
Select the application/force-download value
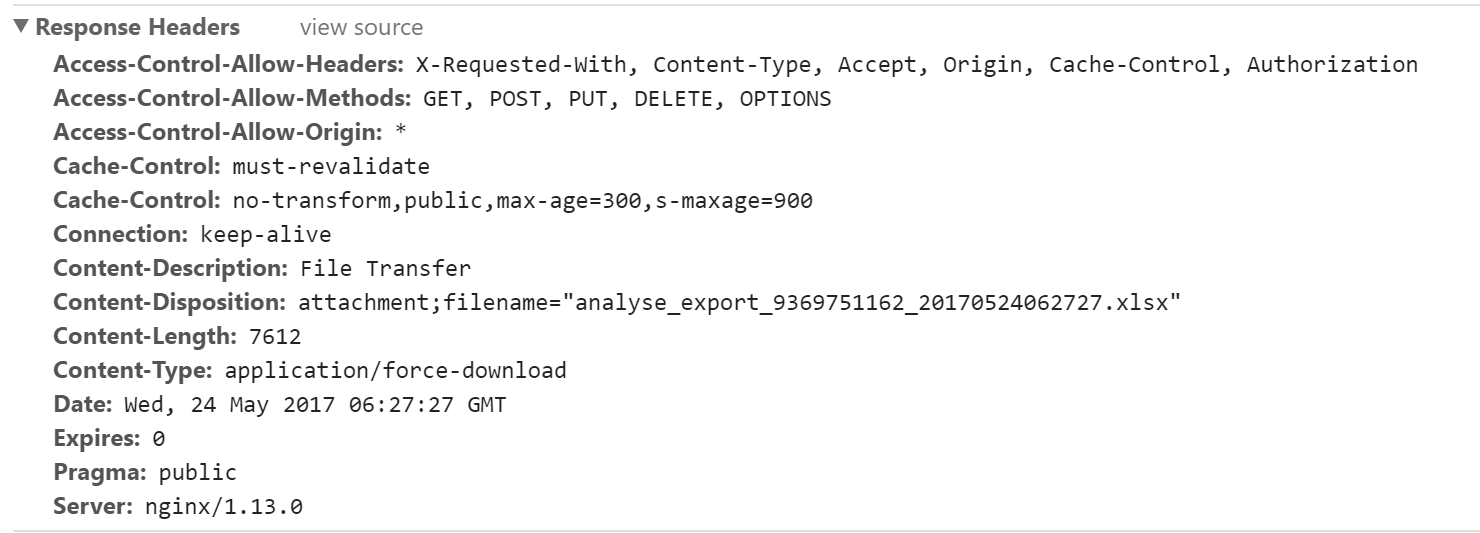click(x=396, y=371)
